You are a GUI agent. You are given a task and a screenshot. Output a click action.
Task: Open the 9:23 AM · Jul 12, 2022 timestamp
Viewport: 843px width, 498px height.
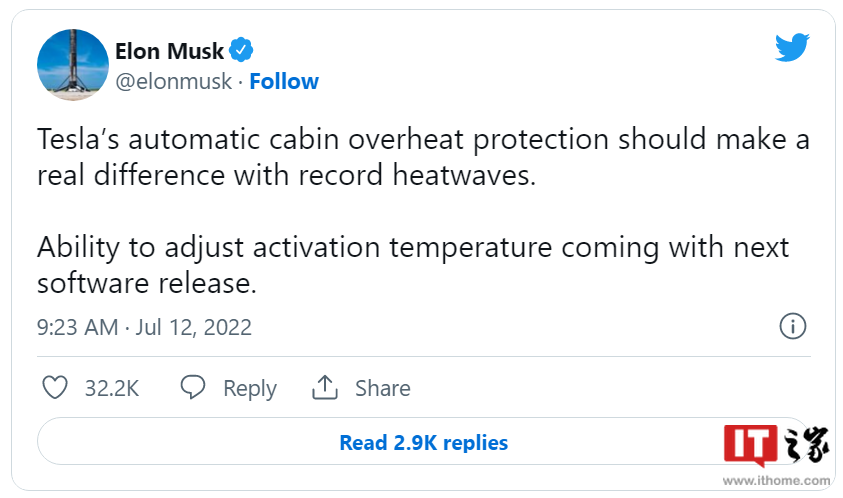[x=145, y=327]
